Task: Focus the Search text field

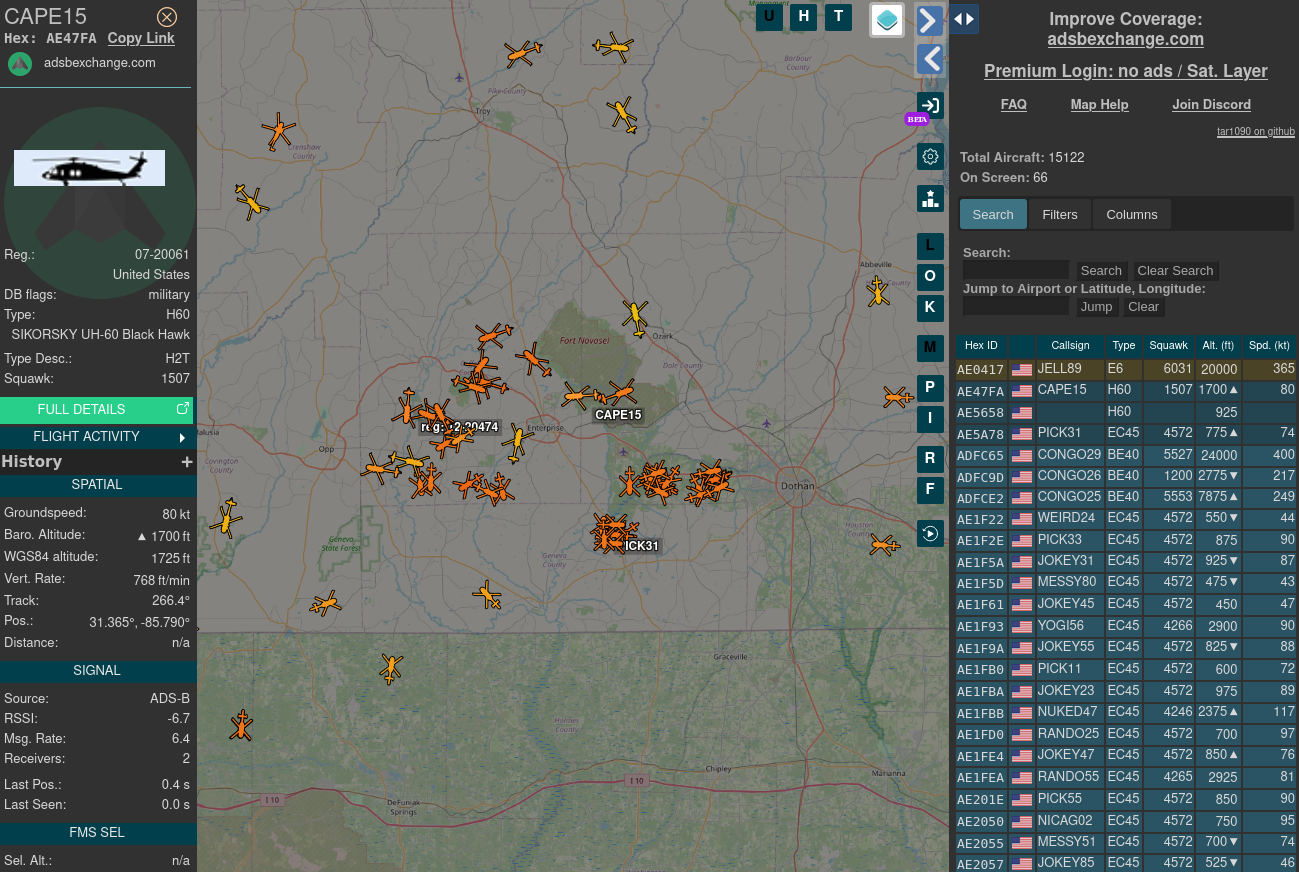Action: 1016,270
